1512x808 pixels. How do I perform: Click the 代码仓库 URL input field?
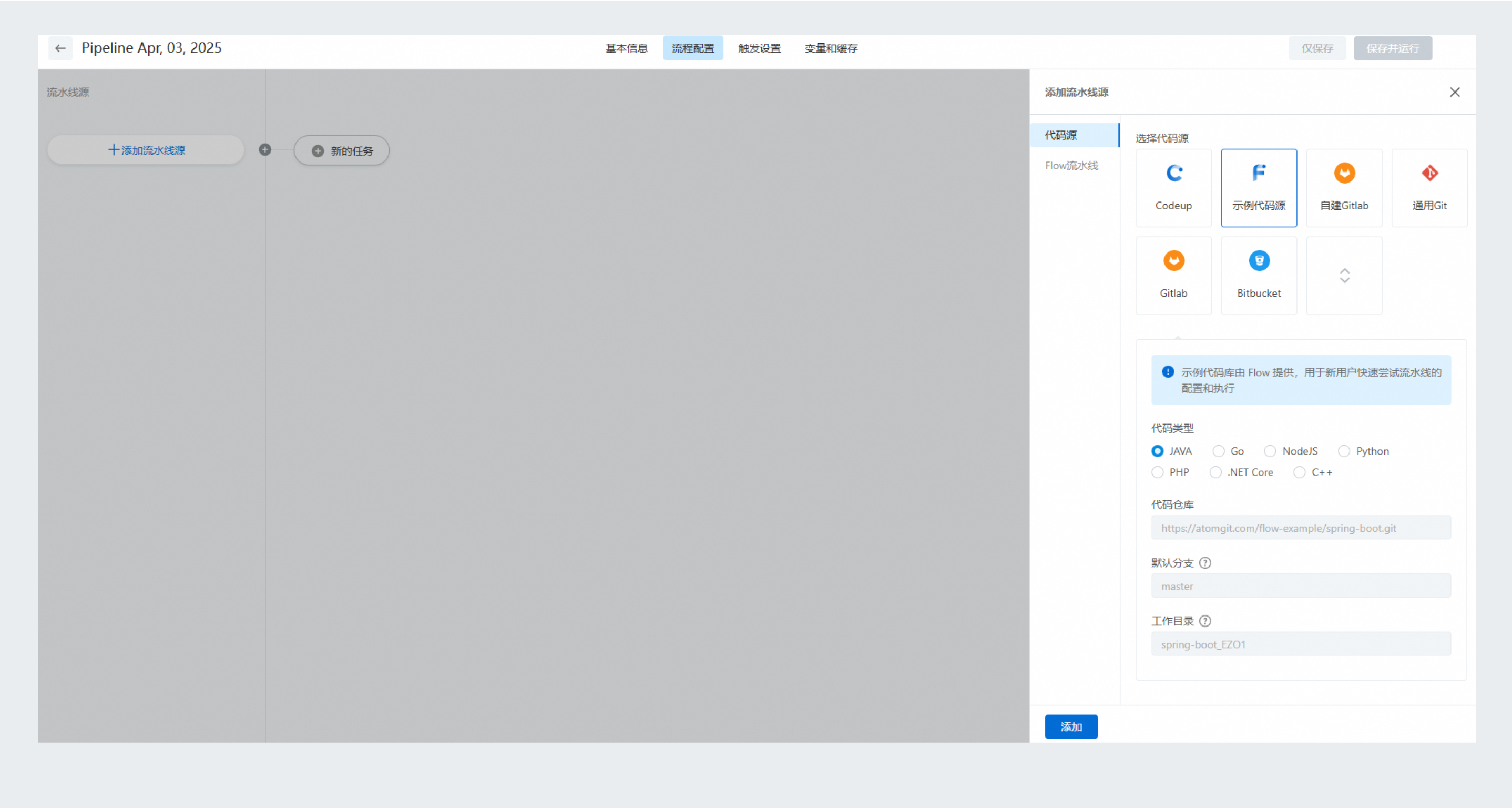(x=1301, y=527)
